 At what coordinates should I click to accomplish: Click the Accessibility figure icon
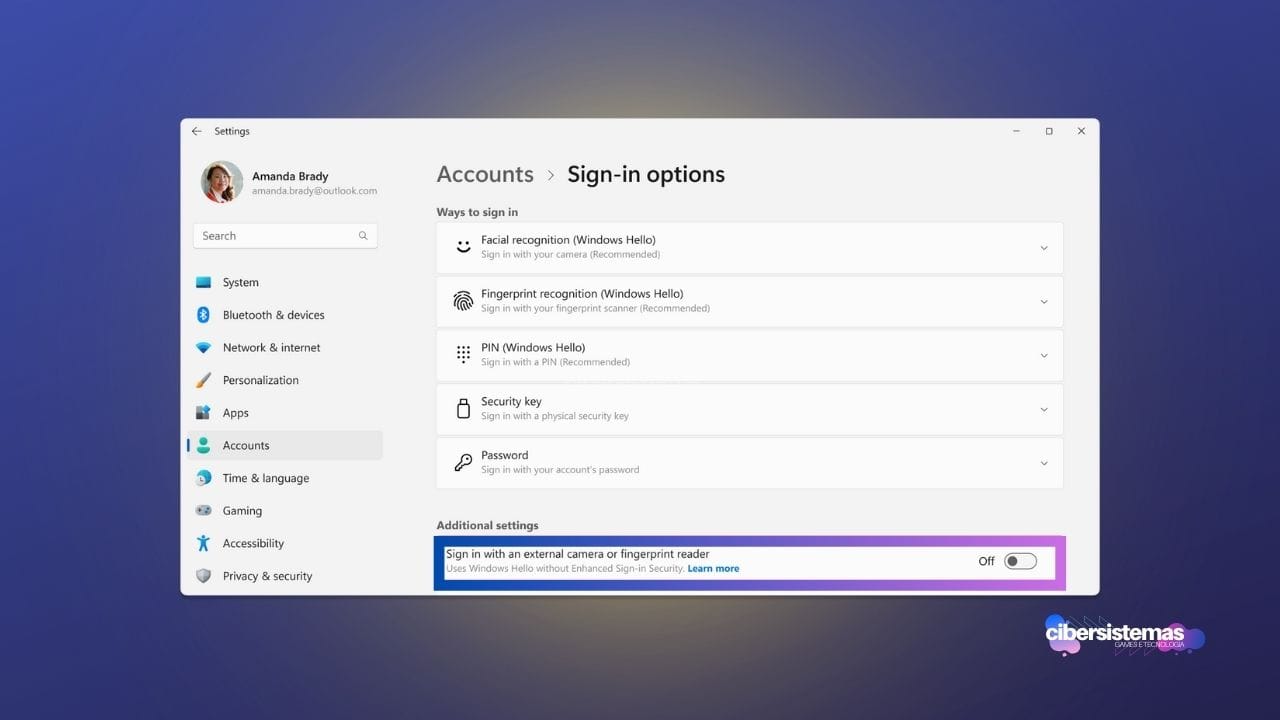(x=203, y=543)
